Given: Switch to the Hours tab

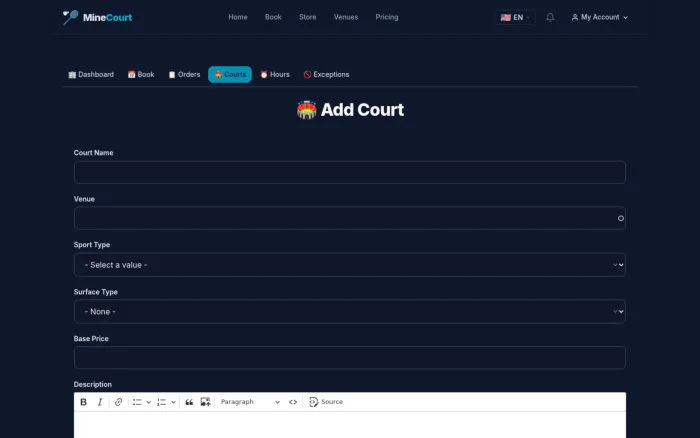Looking at the screenshot, I should (275, 75).
